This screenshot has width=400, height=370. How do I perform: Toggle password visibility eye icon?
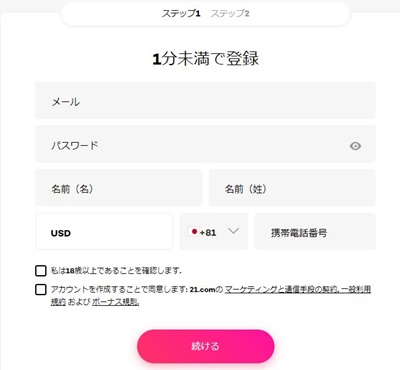click(x=355, y=146)
